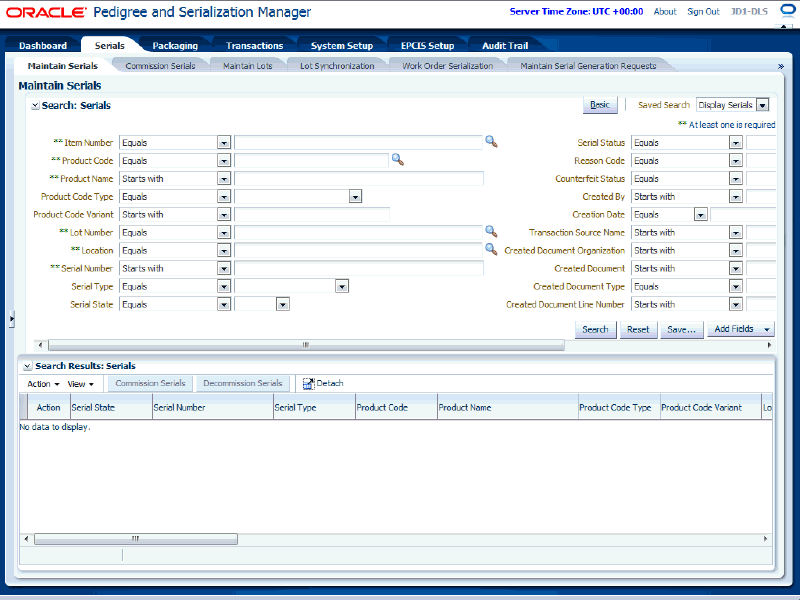Click the chat bubble icon at top right
Screen dimensions: 800x600
[x=788, y=11]
